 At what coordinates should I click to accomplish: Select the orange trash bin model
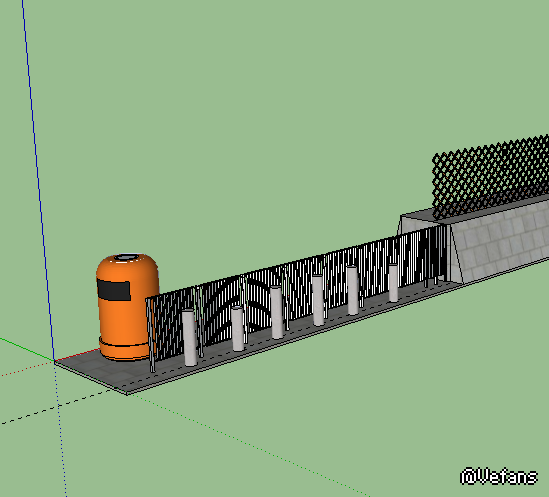click(x=127, y=307)
